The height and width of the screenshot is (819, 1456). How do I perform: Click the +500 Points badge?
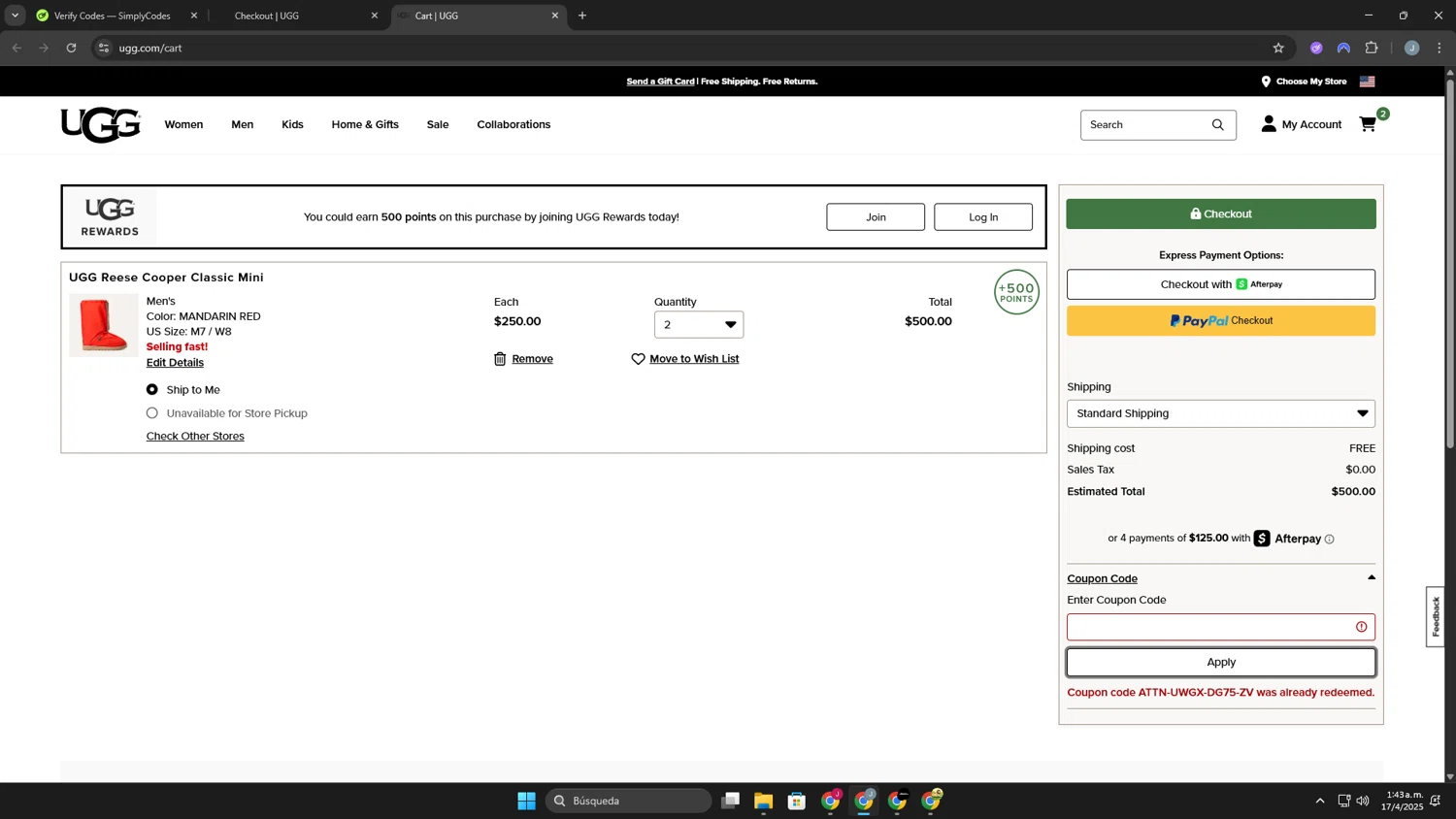[1016, 292]
